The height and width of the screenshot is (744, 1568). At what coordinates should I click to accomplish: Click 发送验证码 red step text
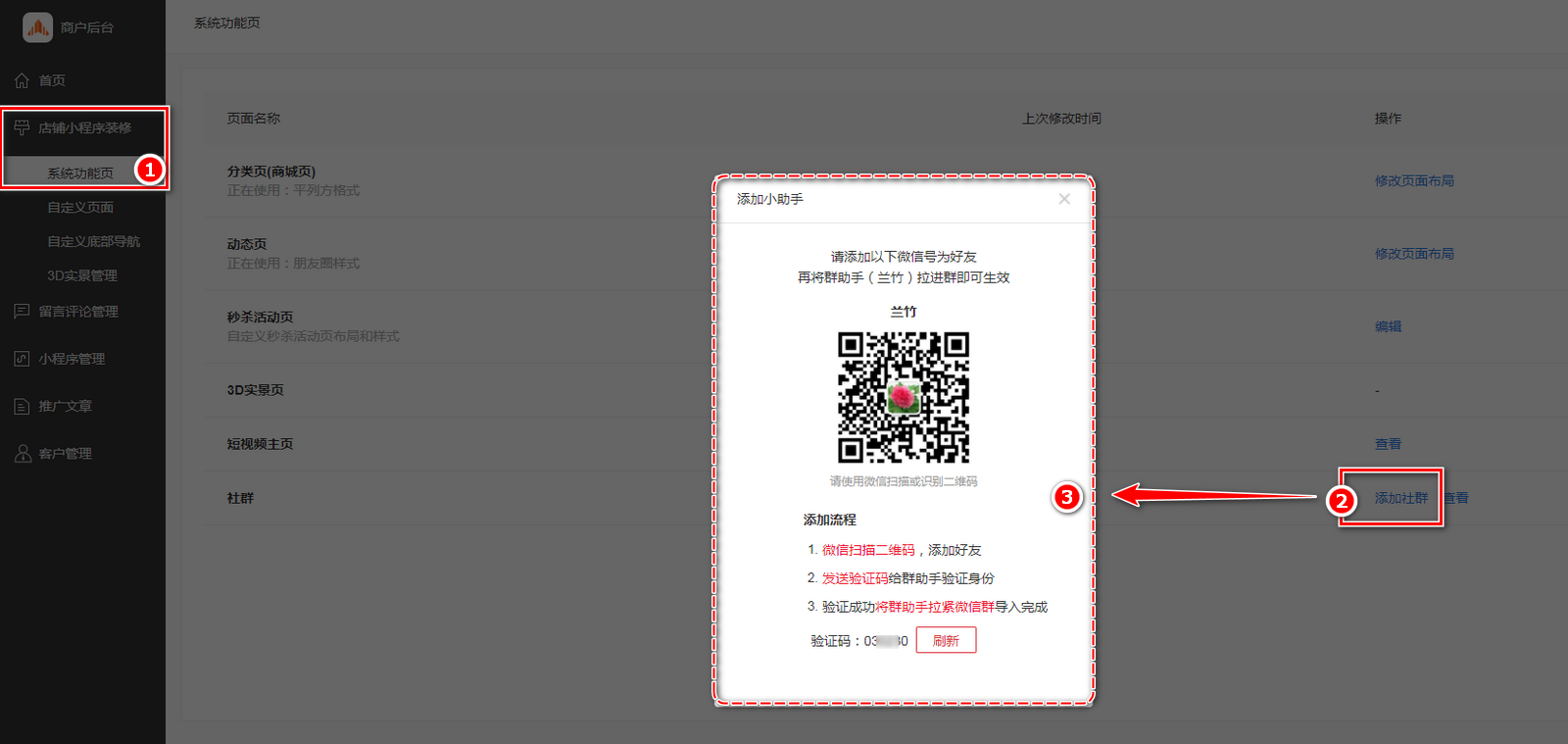click(855, 578)
